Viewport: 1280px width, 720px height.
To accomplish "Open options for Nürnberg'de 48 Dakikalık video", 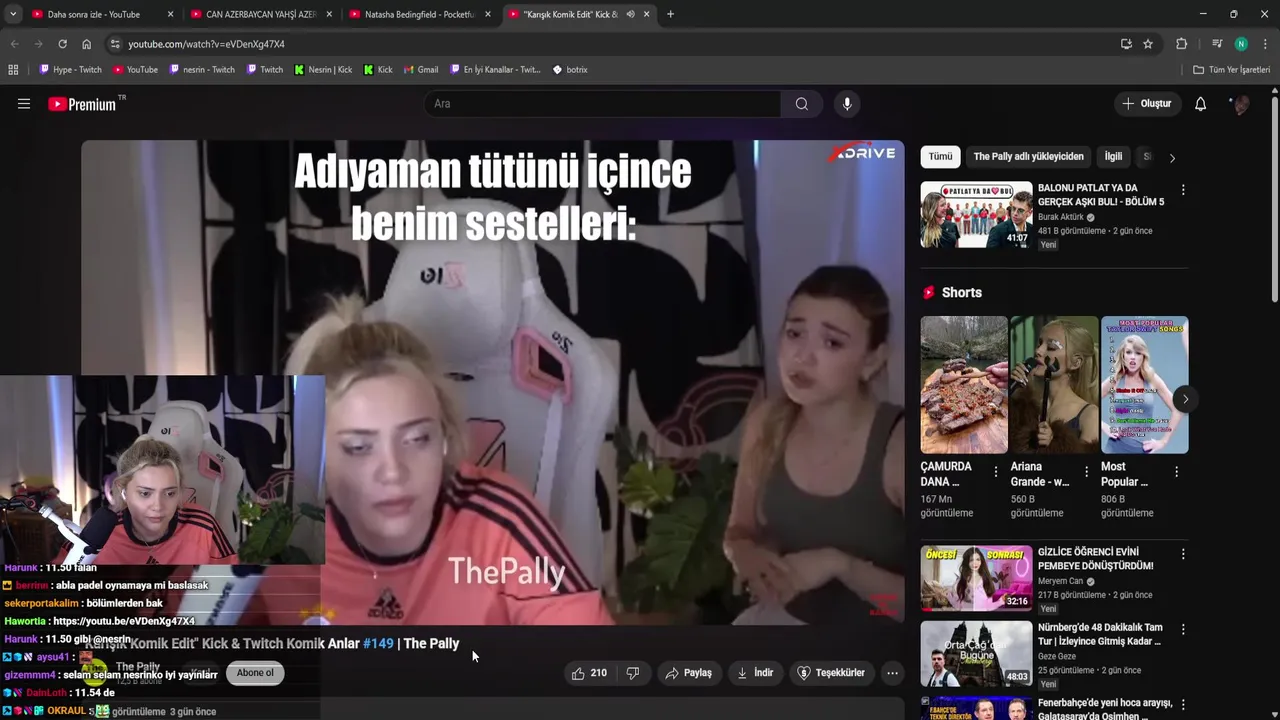I will click(x=1183, y=630).
